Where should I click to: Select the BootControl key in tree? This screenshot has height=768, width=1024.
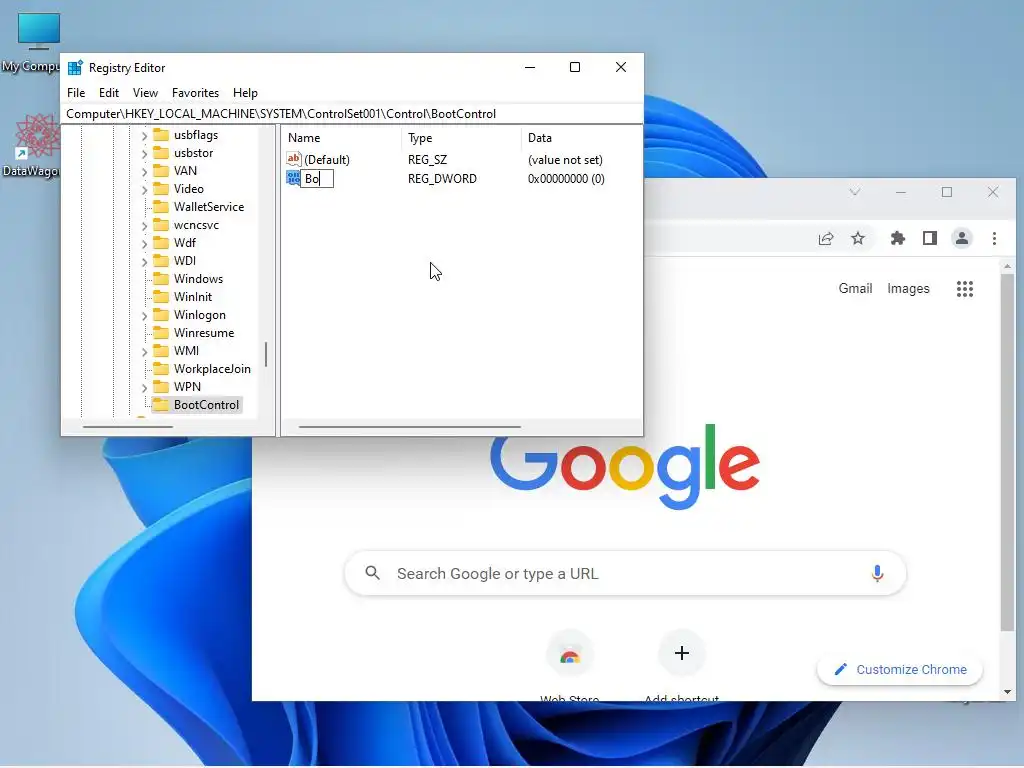(x=206, y=405)
